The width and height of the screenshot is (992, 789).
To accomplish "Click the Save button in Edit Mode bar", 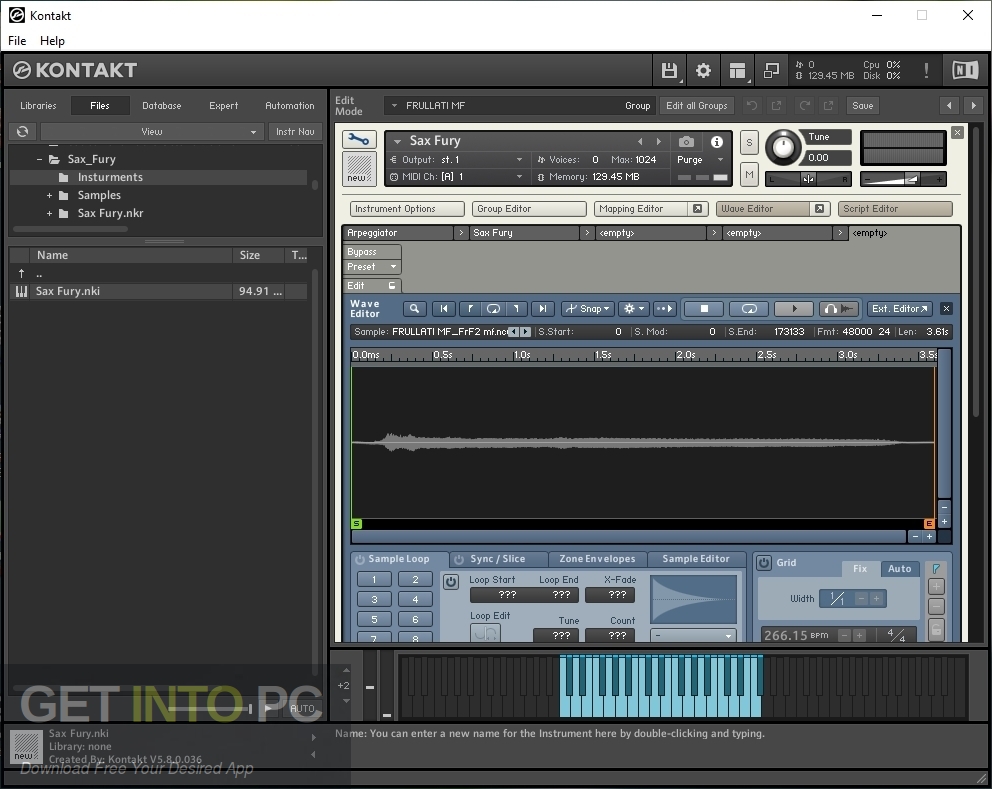I will (x=862, y=106).
